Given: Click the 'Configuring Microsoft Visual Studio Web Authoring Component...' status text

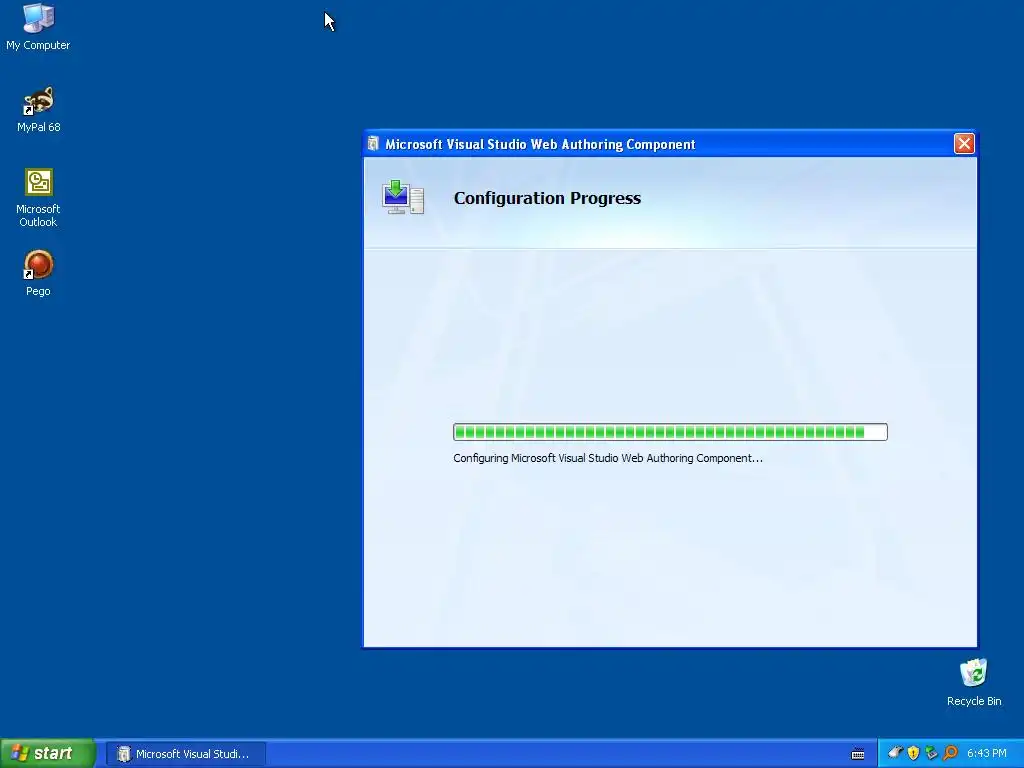Looking at the screenshot, I should click(x=607, y=458).
